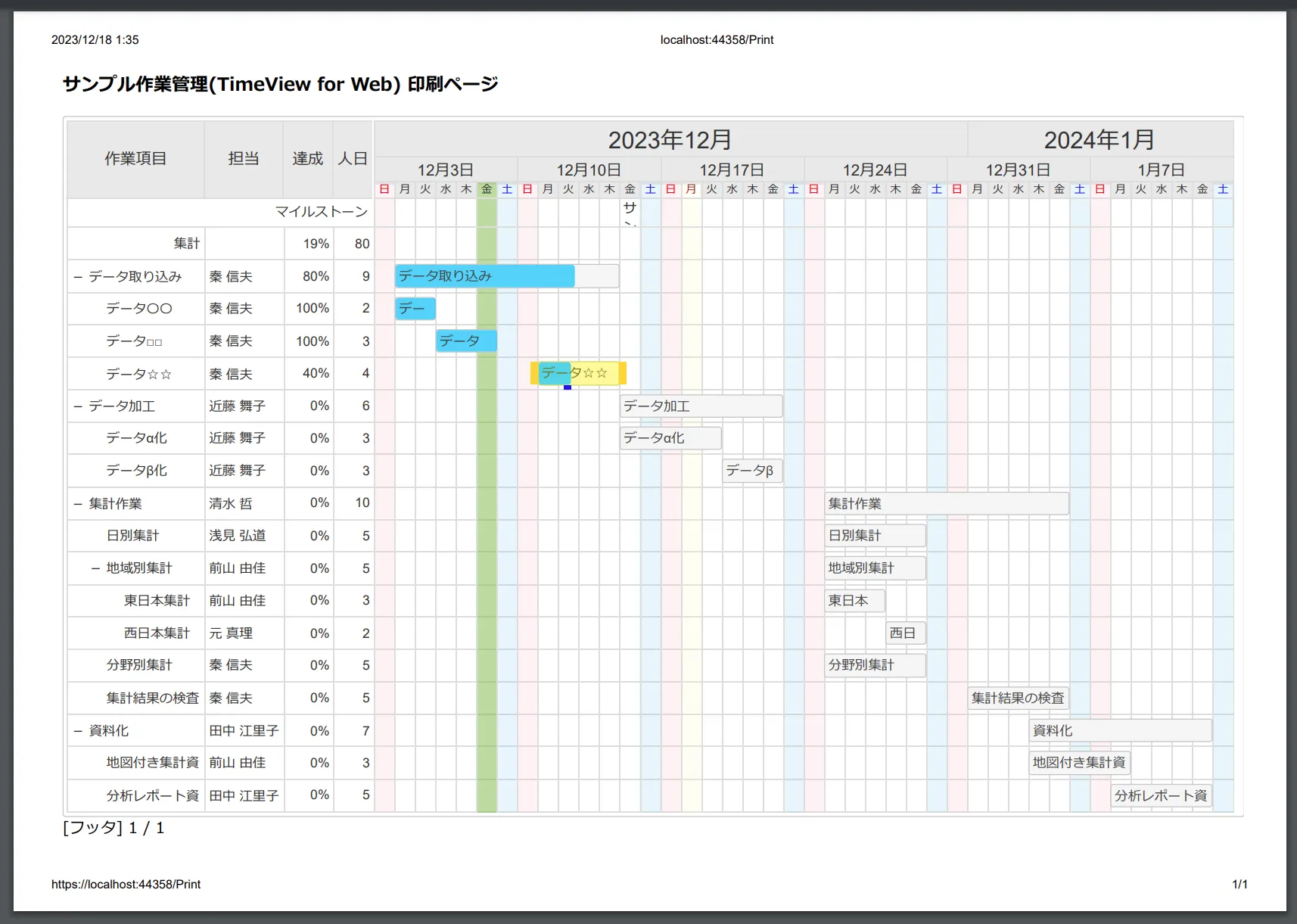Click the blue データ取り込み Gantt bar
Screen dimensions: 1297x924
(x=484, y=276)
